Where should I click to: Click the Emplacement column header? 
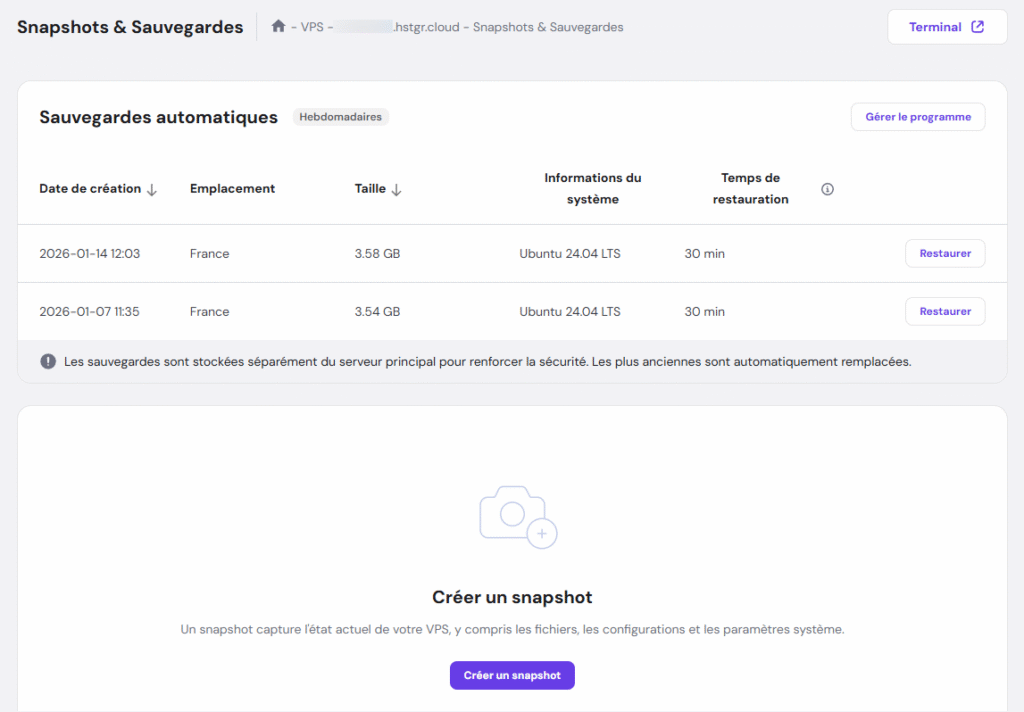pos(231,188)
